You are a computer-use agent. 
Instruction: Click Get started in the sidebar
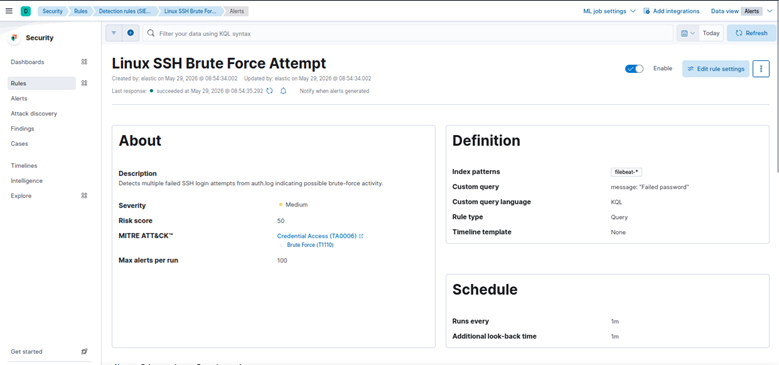coord(26,352)
